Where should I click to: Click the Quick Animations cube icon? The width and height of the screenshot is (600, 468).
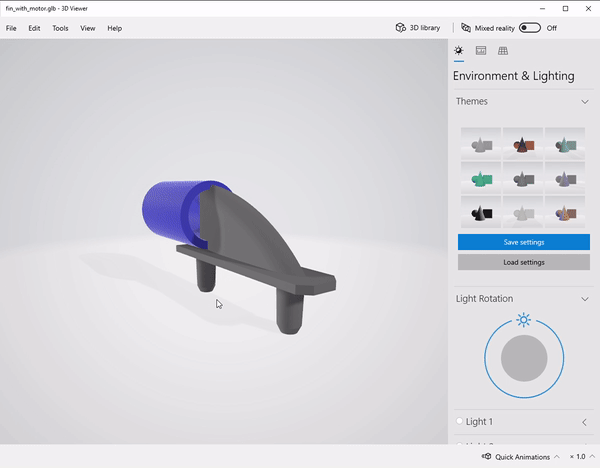pyautogui.click(x=486, y=457)
